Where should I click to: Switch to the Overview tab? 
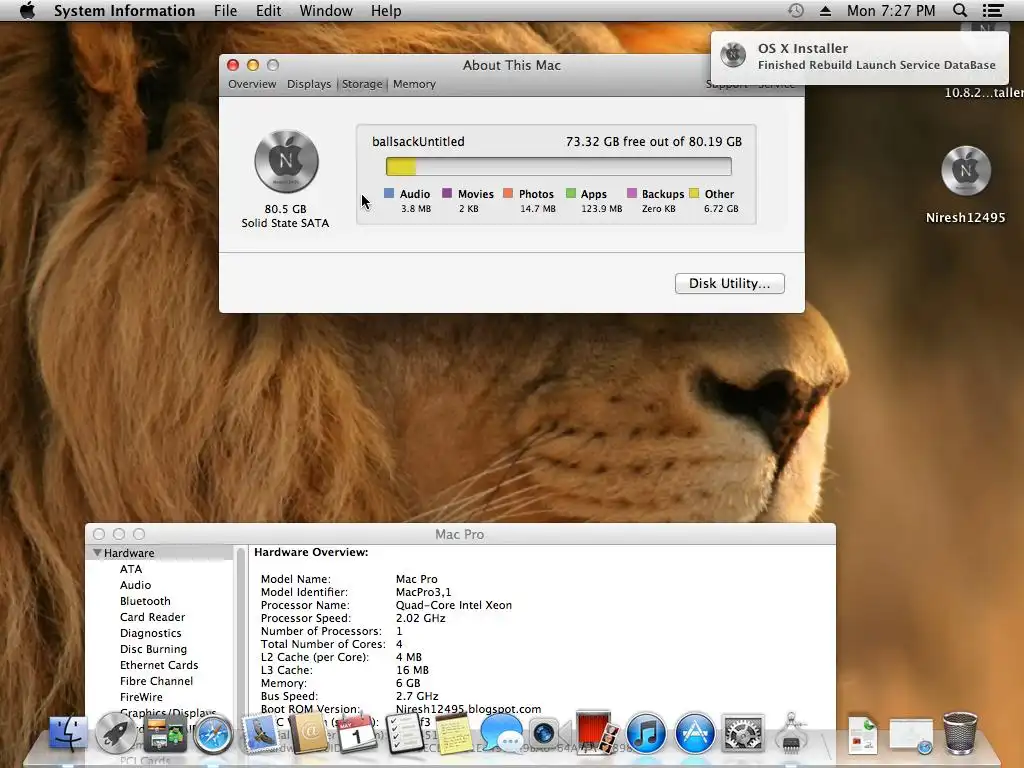coord(252,84)
